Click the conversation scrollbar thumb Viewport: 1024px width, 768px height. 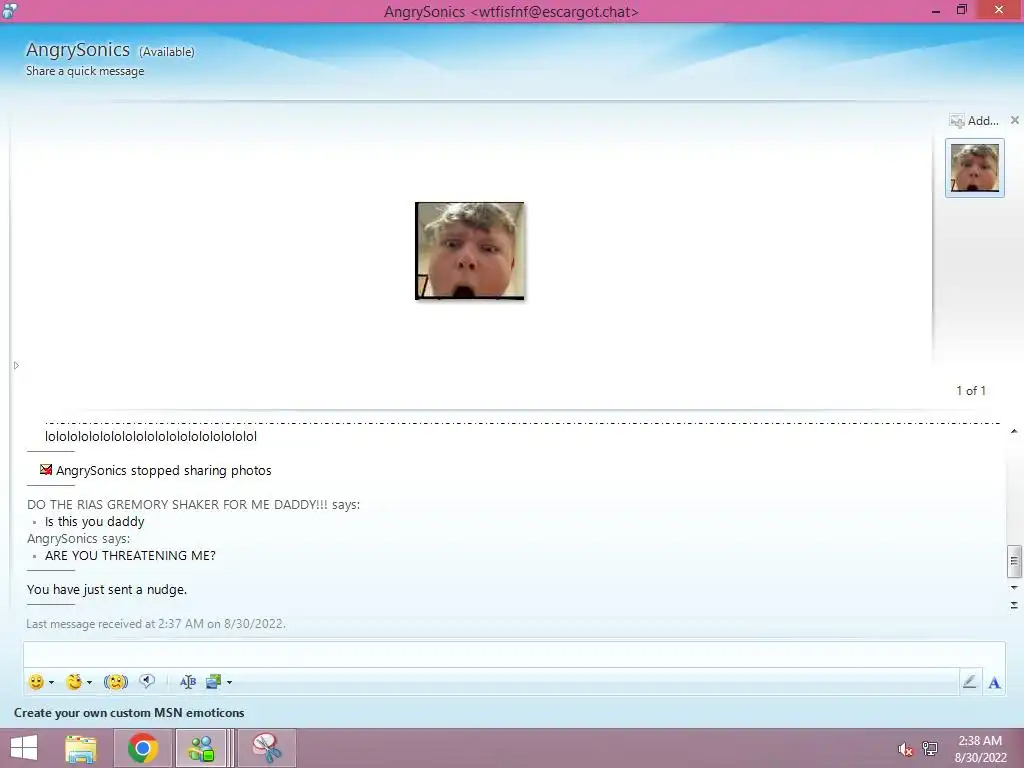(1014, 562)
